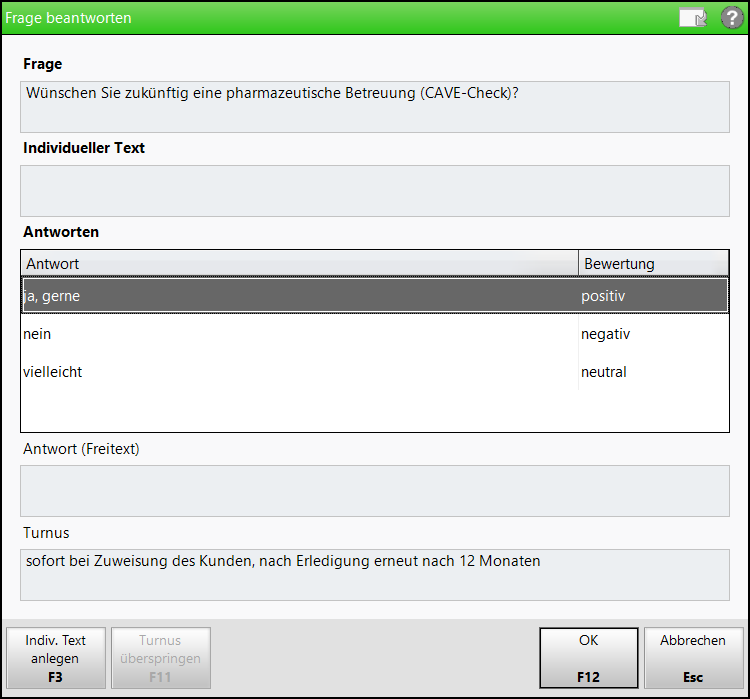Focus the 'Antwort (Freitext)' input field
Image resolution: width=750 pixels, height=699 pixels.
[375, 491]
